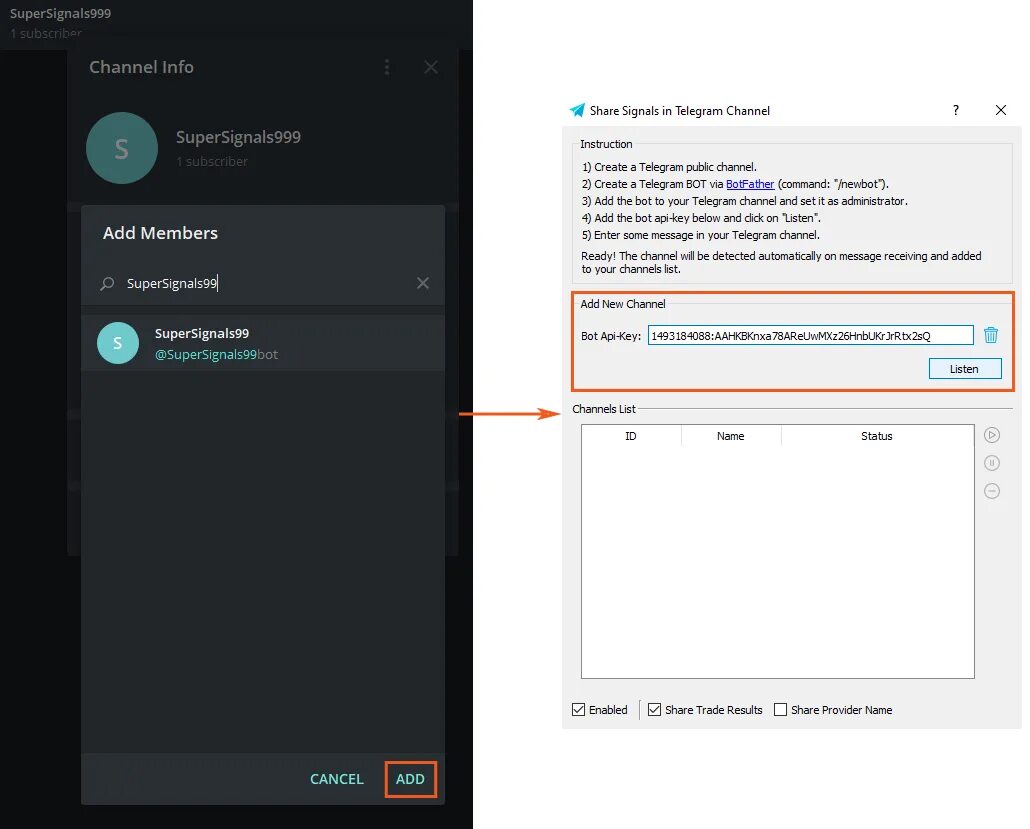Click instruction '1) Create a Telegram public channel.'
This screenshot has height=829, width=1030.
click(x=669, y=167)
